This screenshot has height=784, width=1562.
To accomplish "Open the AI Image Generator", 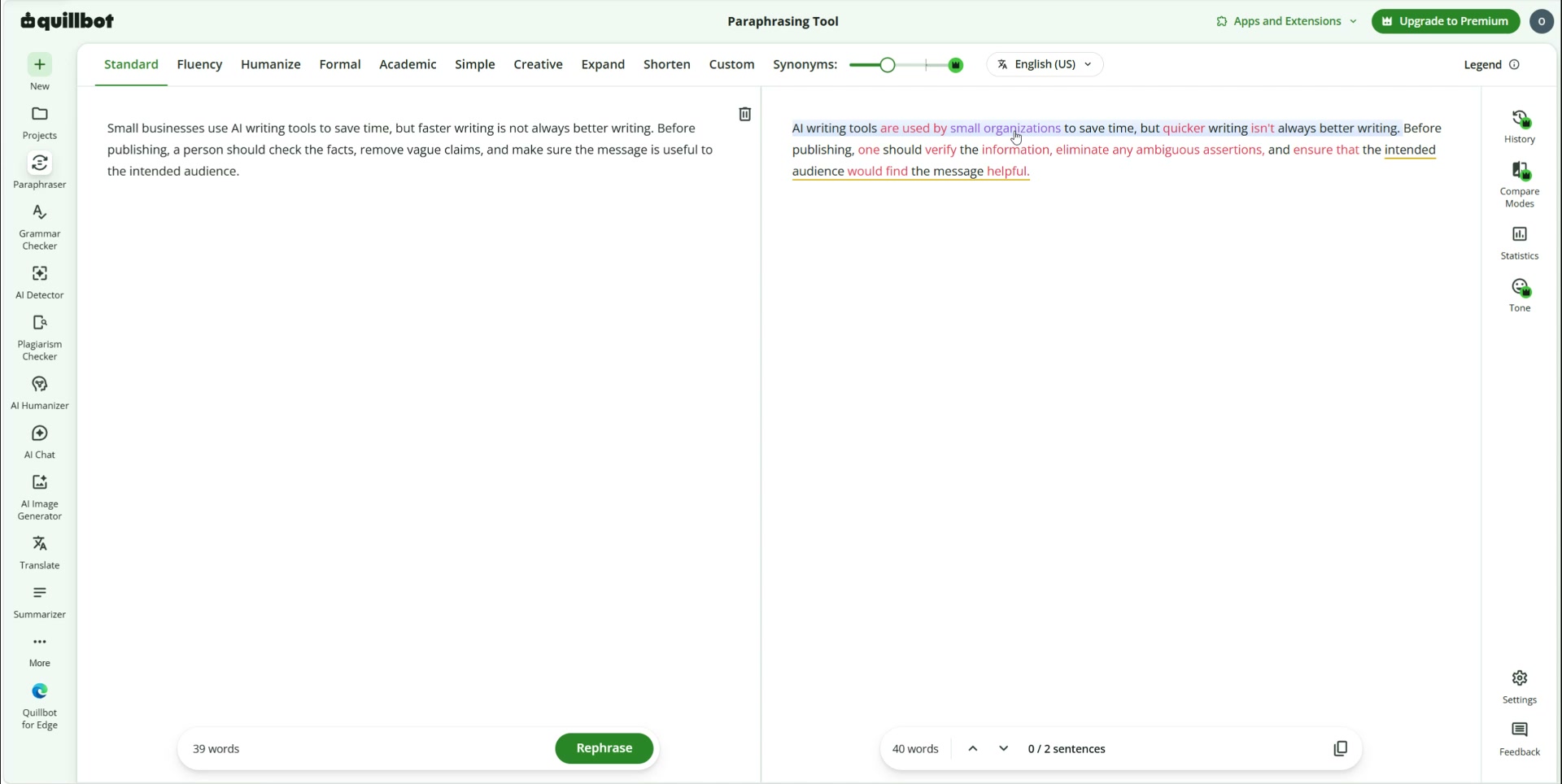I will pos(39,497).
